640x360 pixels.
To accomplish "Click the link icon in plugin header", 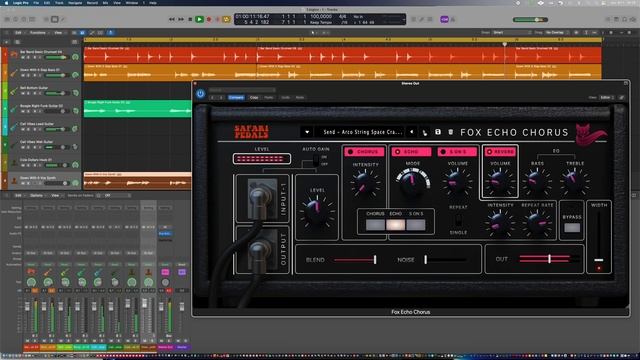I will pos(622,98).
